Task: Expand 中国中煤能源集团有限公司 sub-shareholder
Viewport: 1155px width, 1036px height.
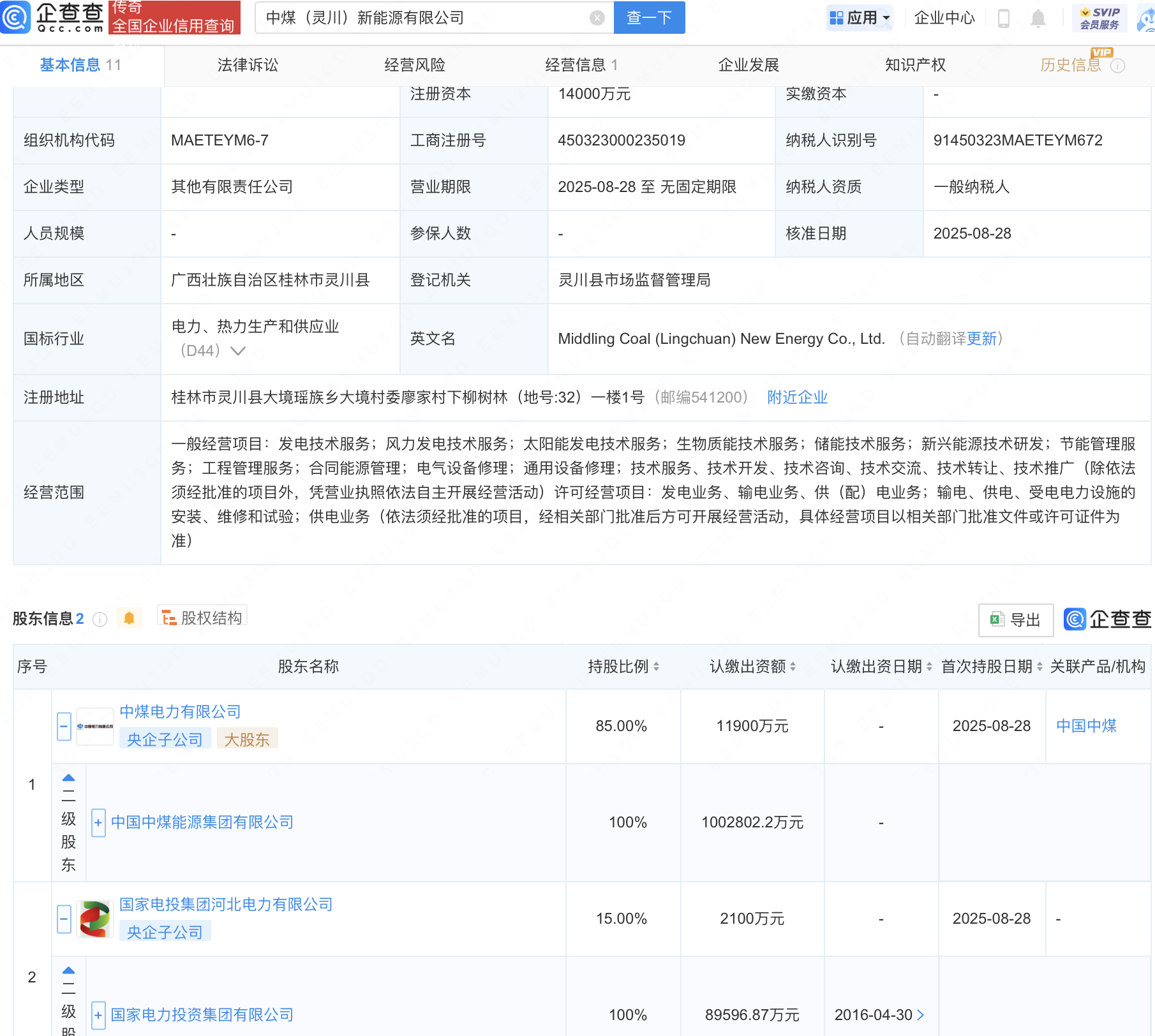Action: point(98,823)
